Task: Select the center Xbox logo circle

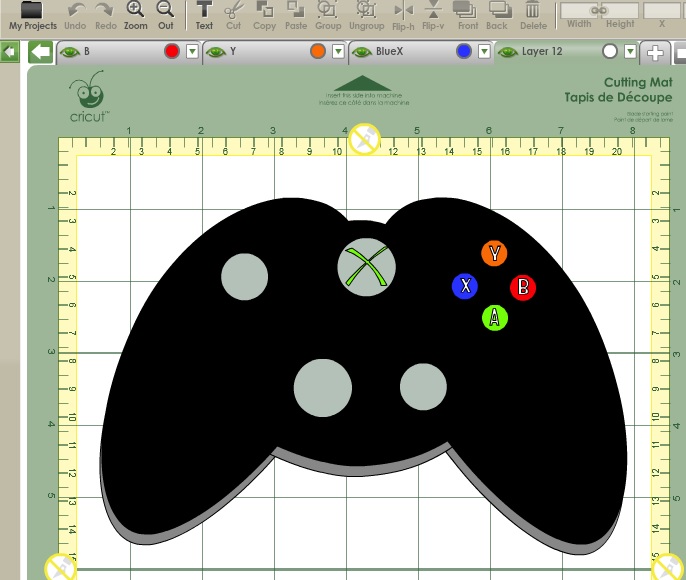Action: point(367,267)
